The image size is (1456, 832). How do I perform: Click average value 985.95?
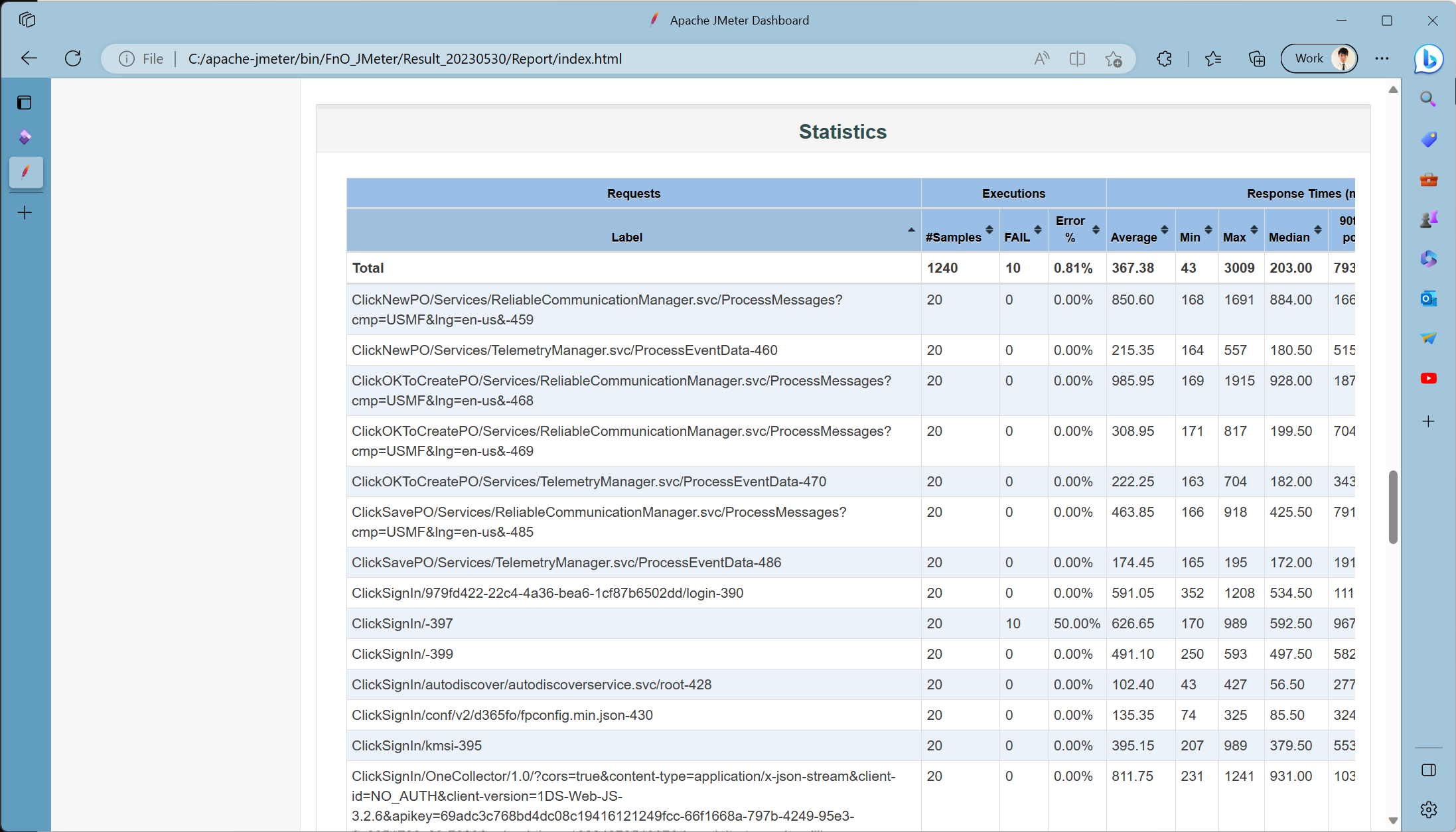point(1133,381)
